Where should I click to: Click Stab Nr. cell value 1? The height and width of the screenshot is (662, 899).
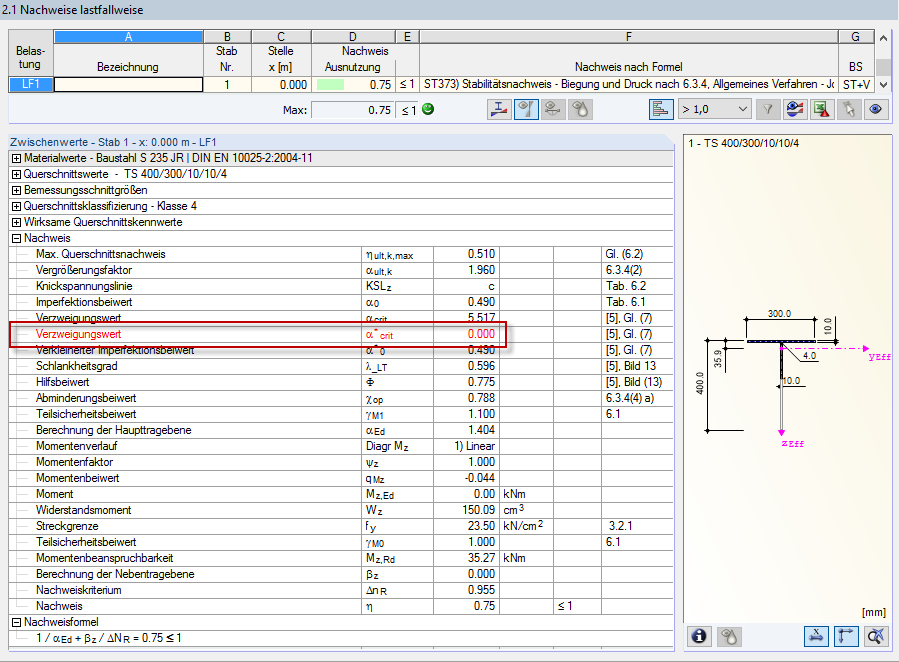point(227,84)
